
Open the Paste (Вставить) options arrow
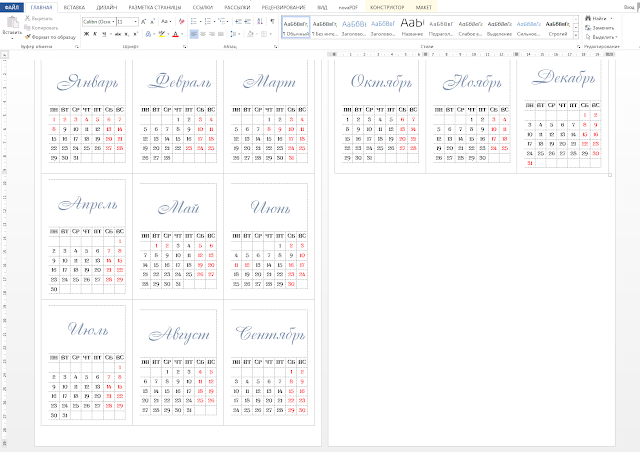(x=12, y=38)
